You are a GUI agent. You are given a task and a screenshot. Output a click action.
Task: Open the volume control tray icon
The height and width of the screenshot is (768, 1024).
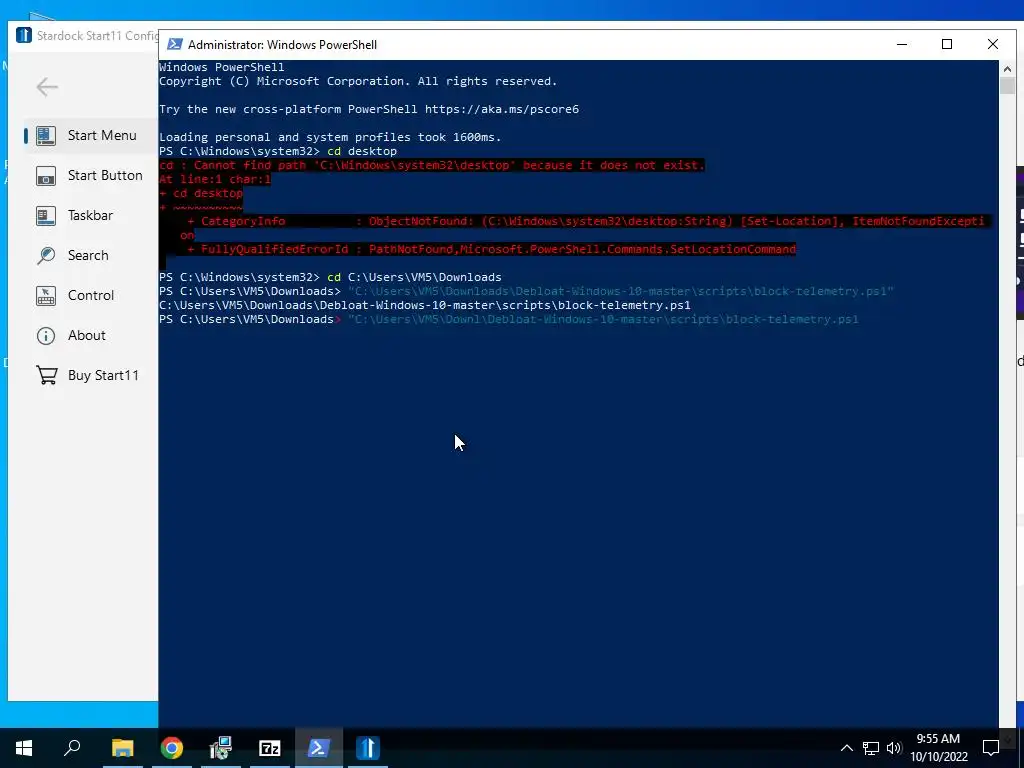pyautogui.click(x=894, y=748)
